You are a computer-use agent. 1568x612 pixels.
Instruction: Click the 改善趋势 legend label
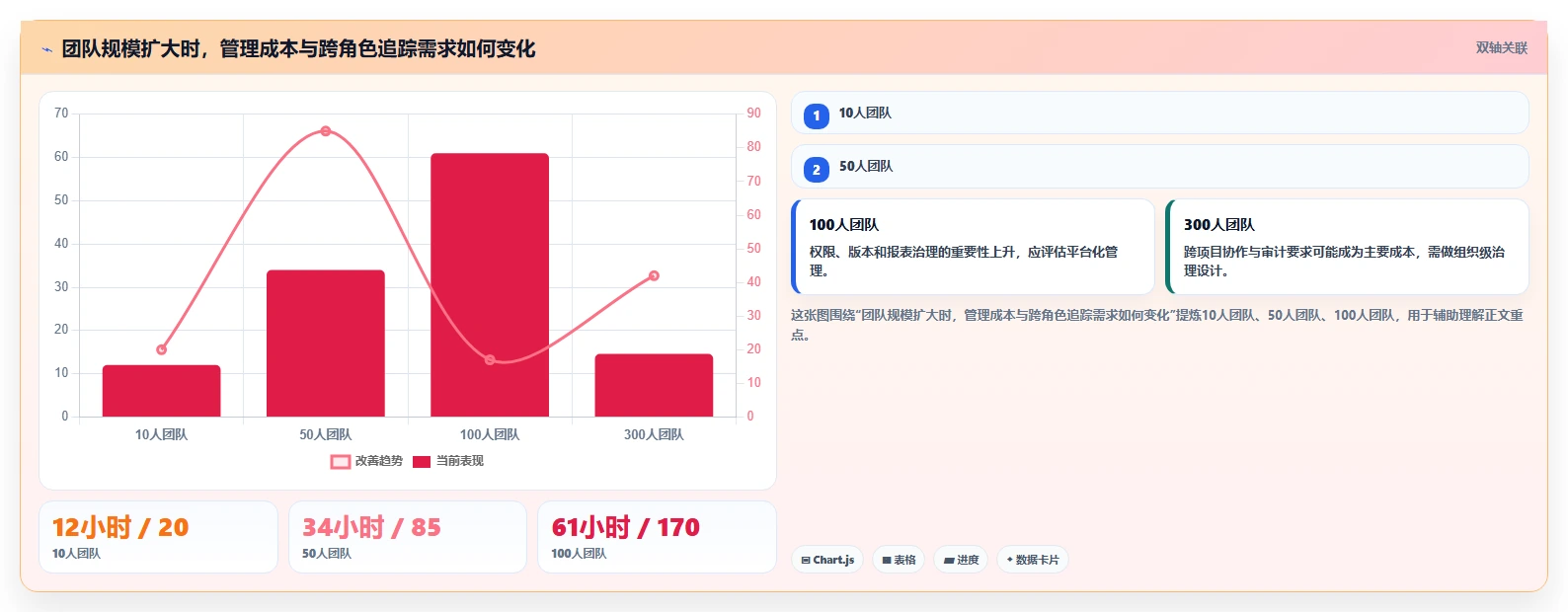click(379, 461)
